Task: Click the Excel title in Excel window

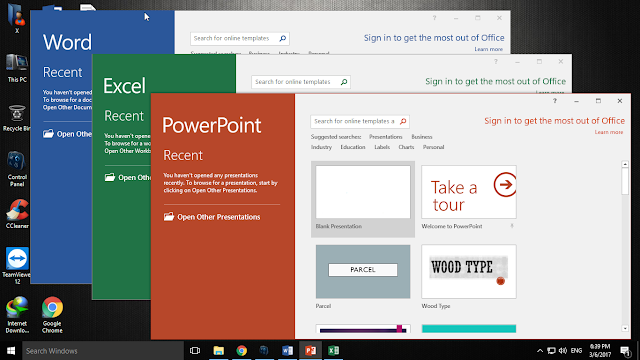Action: [124, 86]
